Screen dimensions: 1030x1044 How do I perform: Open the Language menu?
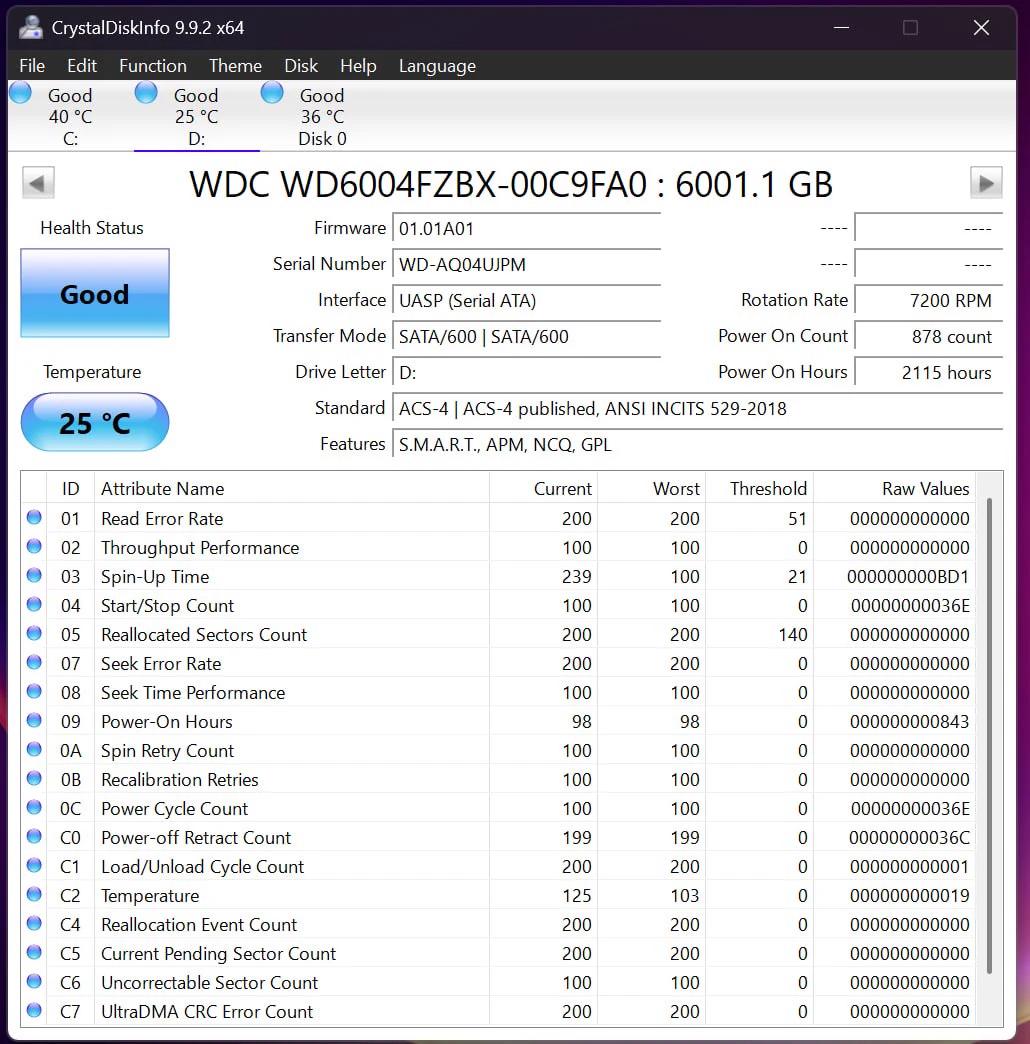point(437,66)
